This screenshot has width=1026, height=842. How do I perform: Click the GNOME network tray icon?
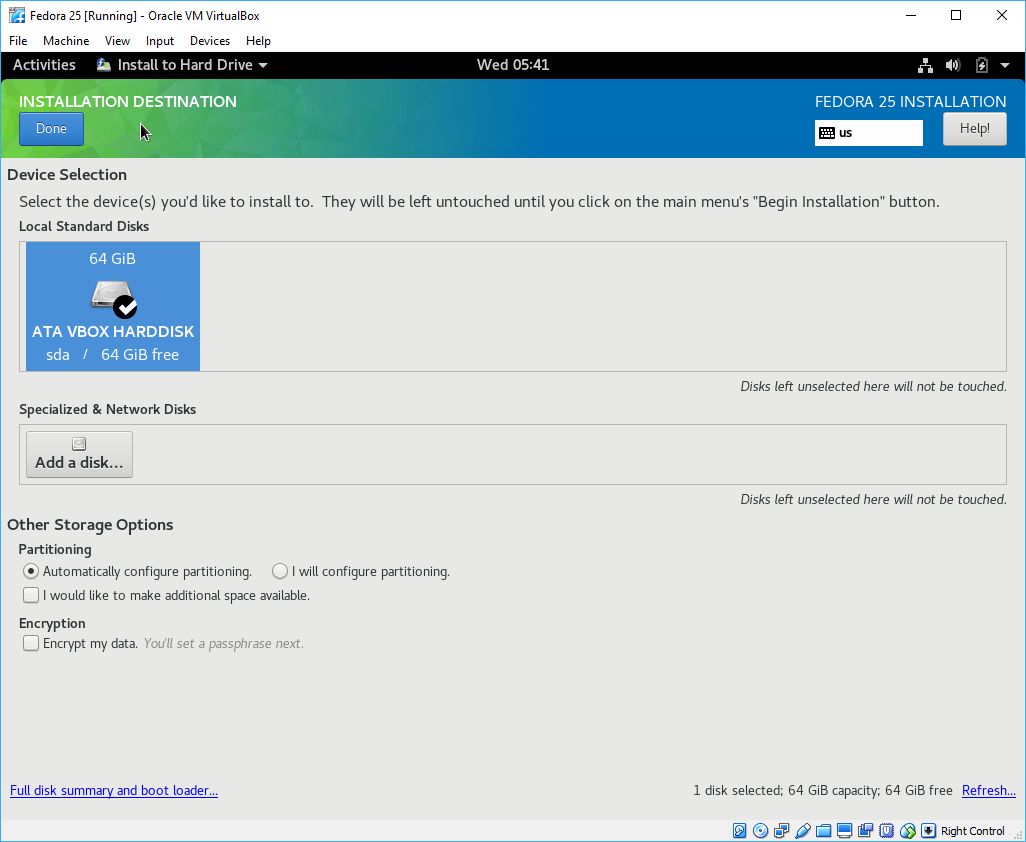pyautogui.click(x=925, y=65)
